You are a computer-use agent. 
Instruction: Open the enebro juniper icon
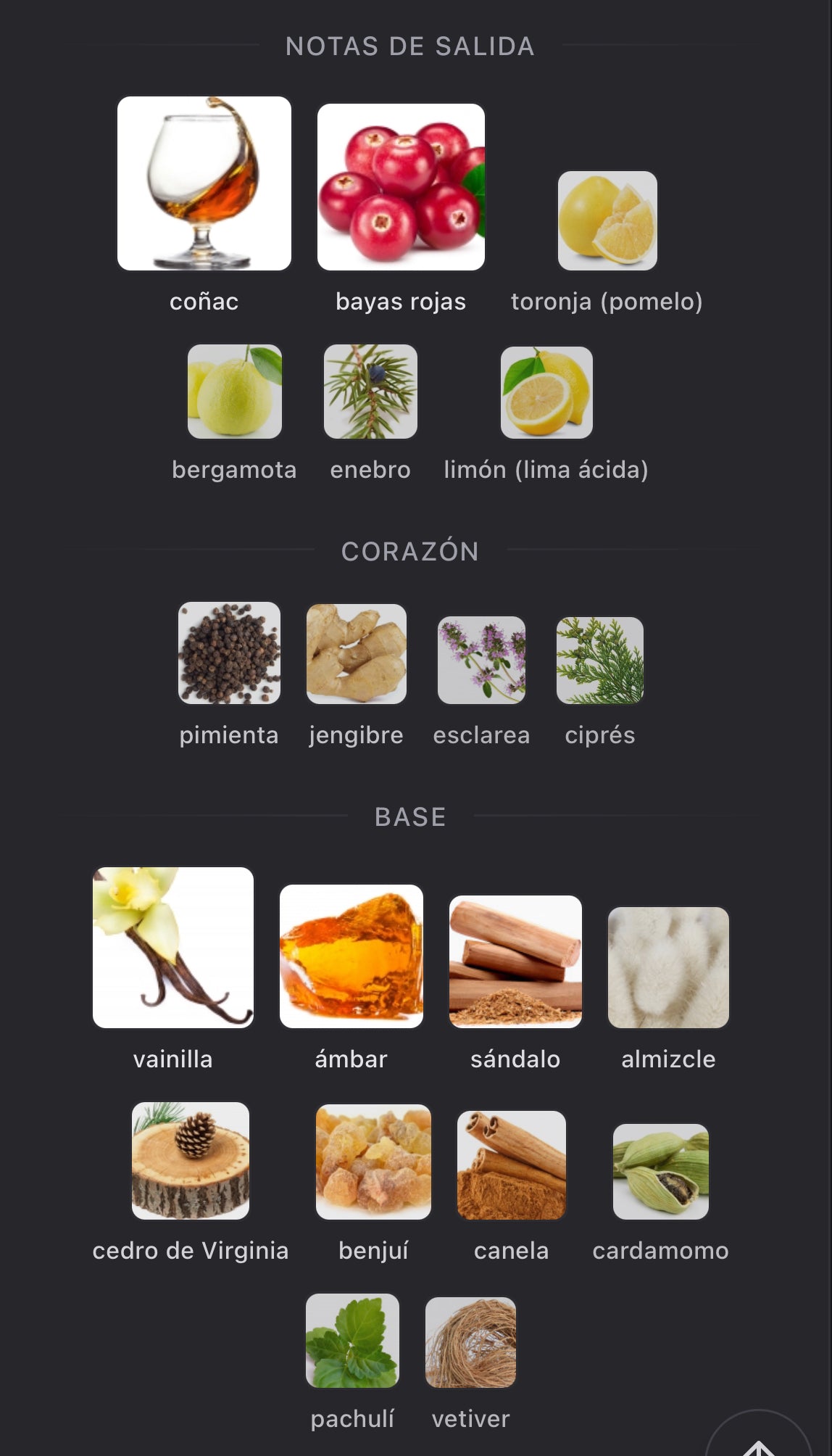[370, 392]
